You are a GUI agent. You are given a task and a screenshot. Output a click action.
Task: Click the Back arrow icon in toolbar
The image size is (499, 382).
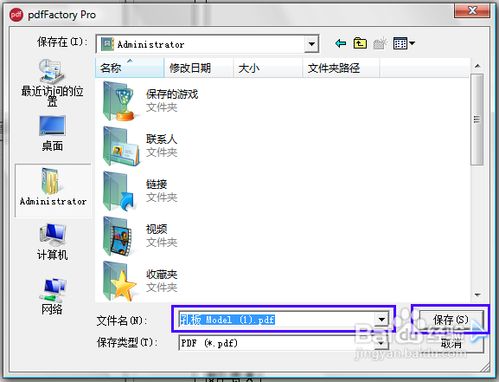(341, 43)
